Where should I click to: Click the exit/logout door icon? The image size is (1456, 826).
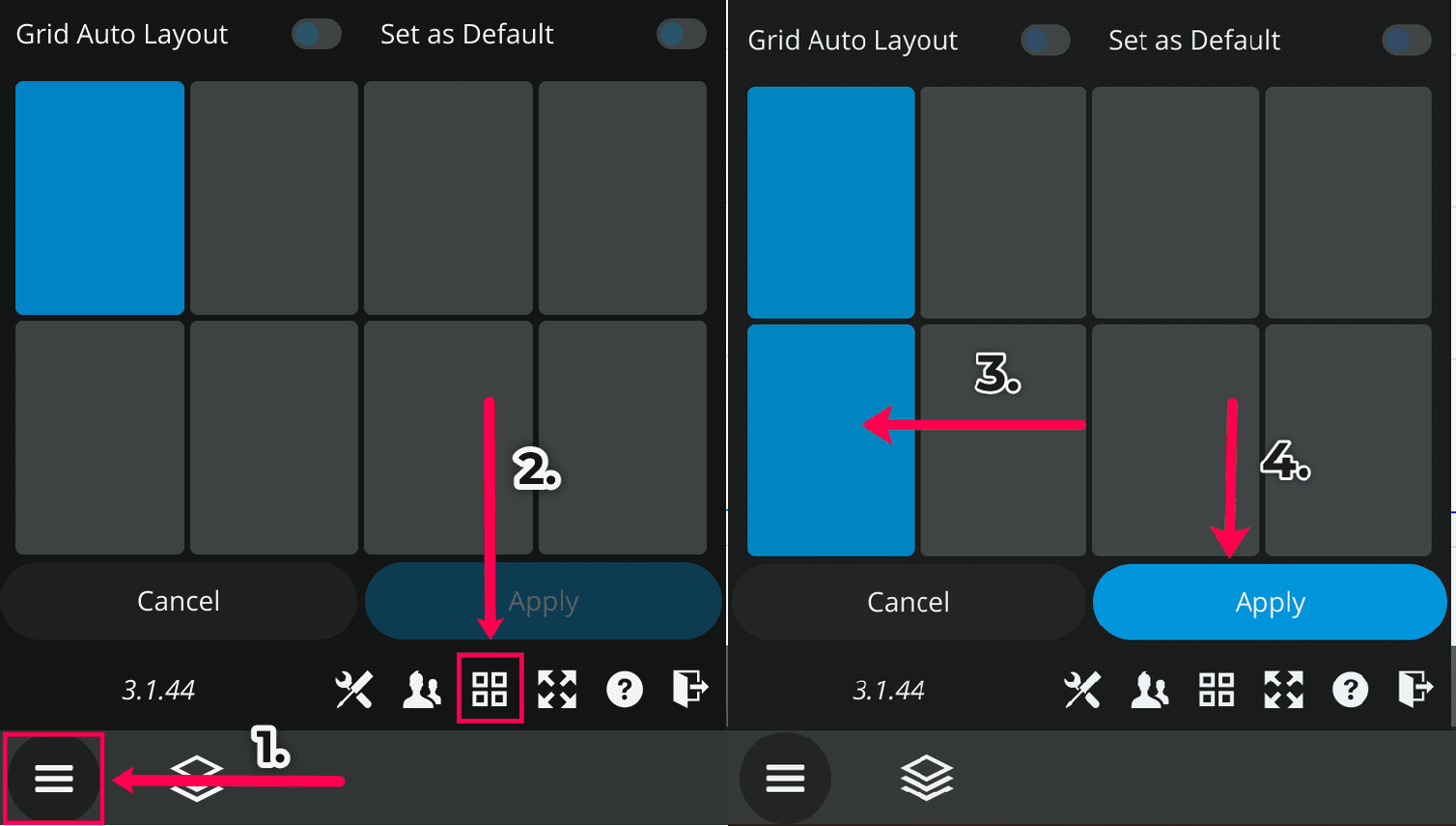pos(689,689)
